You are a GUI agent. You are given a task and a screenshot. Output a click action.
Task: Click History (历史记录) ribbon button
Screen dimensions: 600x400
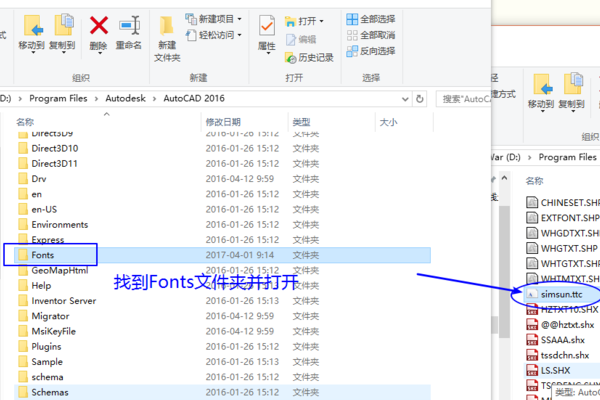[309, 58]
